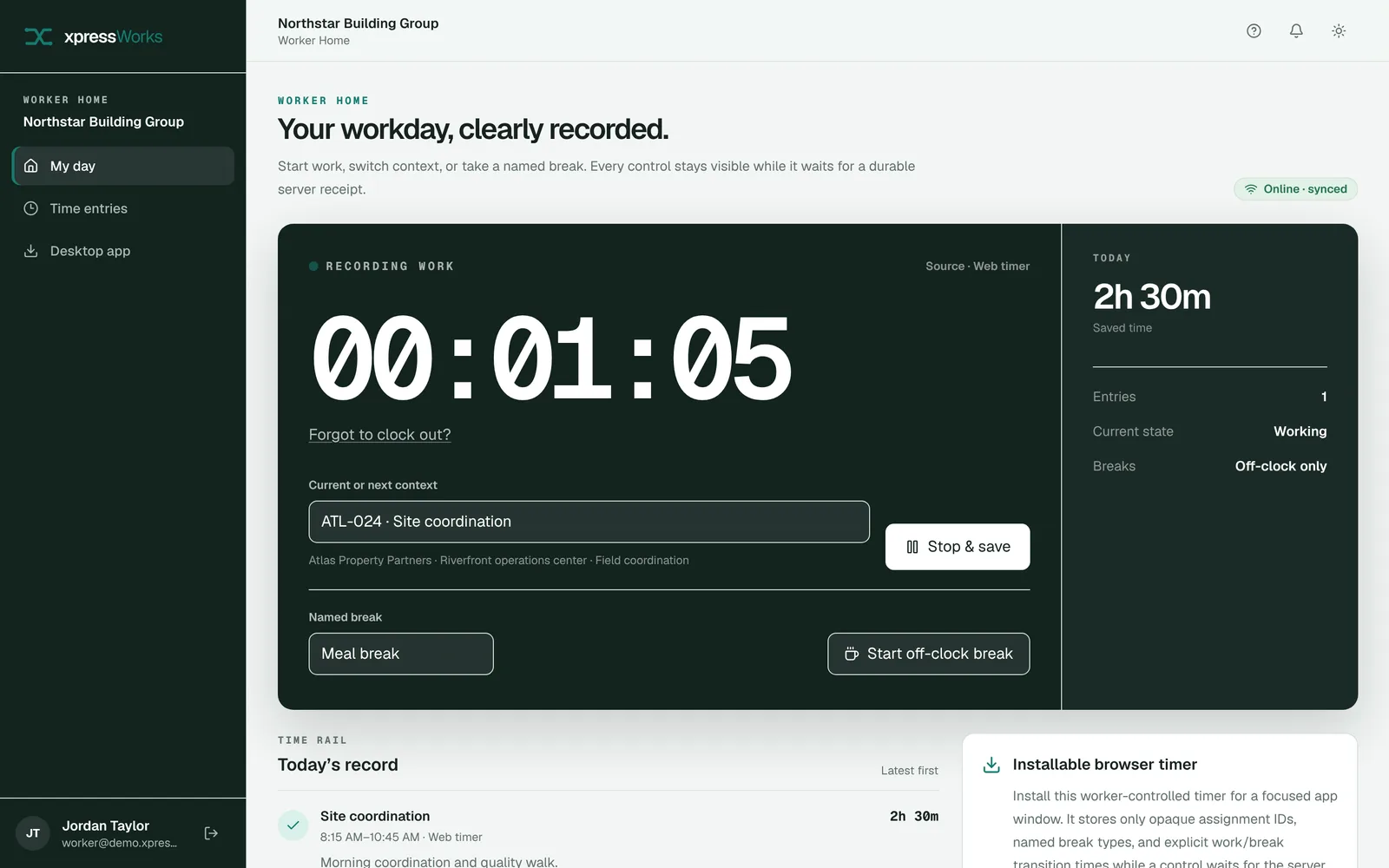Click the 8:15 AM–10:45 AM Web timer text
Screen dimensions: 1389x868
pos(401,838)
